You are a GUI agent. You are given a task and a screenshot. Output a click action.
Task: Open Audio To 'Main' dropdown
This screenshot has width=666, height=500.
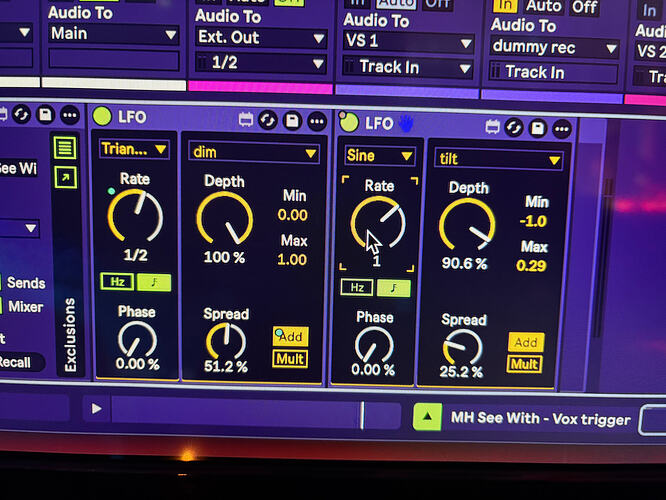pos(113,34)
